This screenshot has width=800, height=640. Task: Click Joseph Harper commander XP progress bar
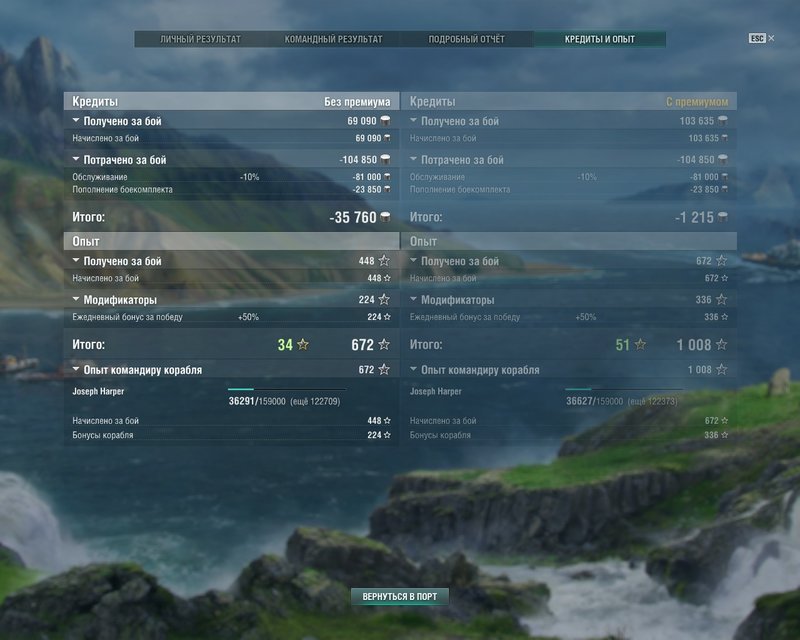pos(287,389)
